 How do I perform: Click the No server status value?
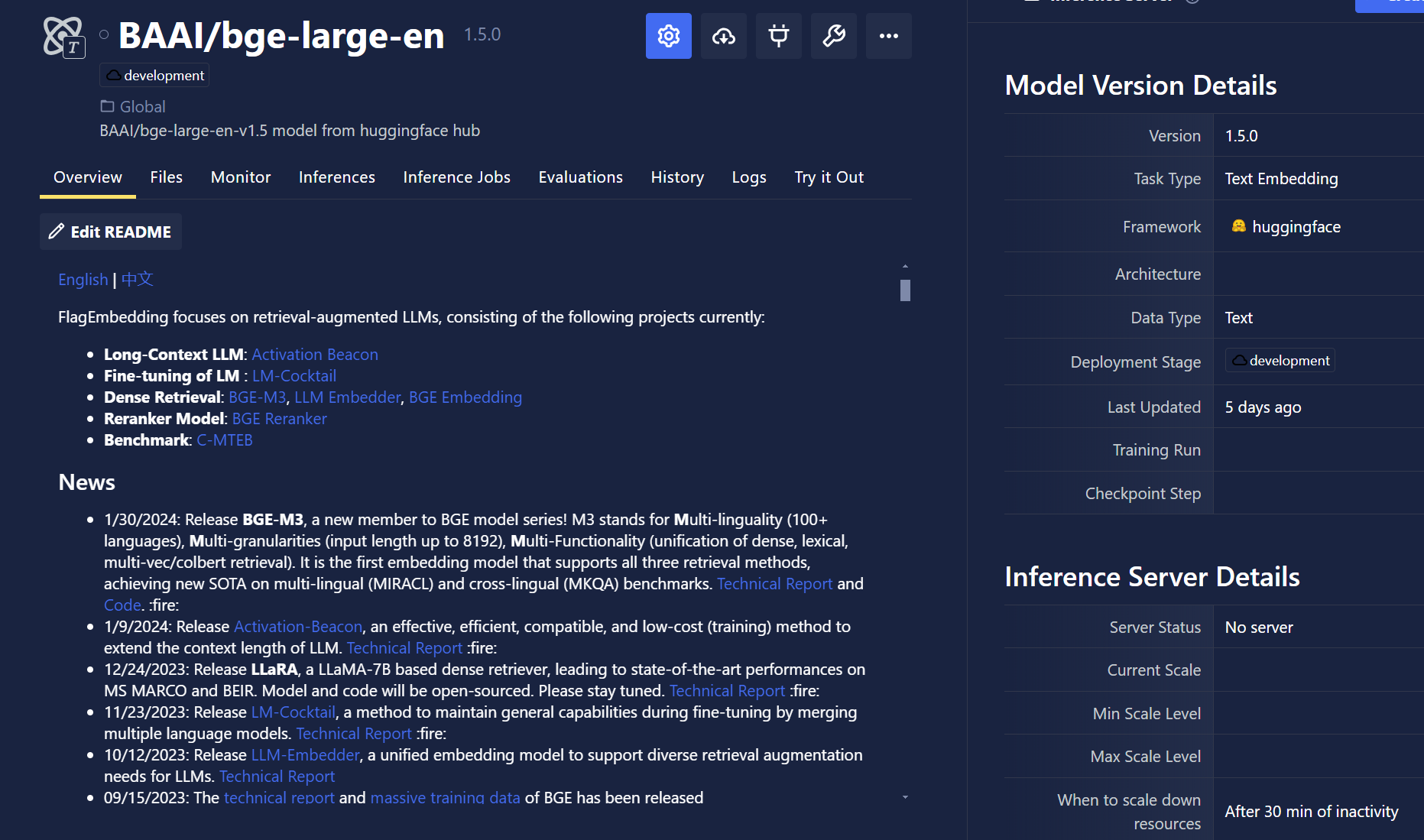tap(1259, 628)
